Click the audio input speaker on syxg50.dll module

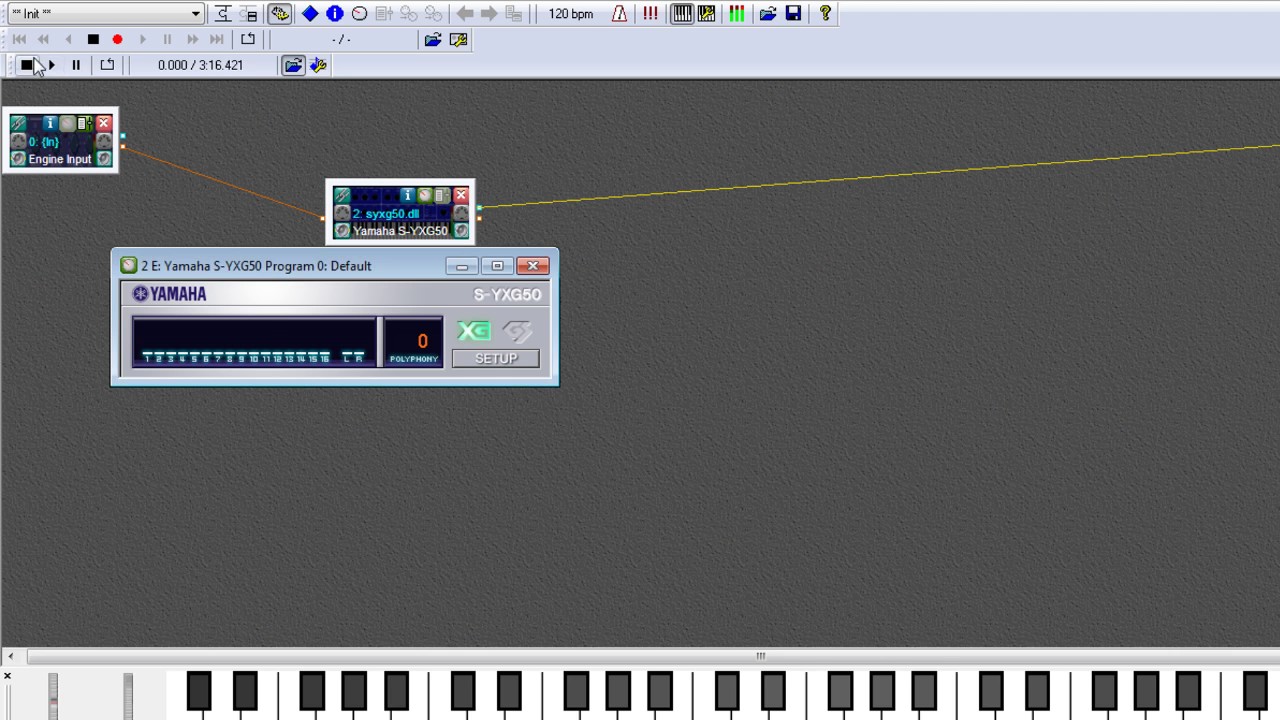pos(342,231)
